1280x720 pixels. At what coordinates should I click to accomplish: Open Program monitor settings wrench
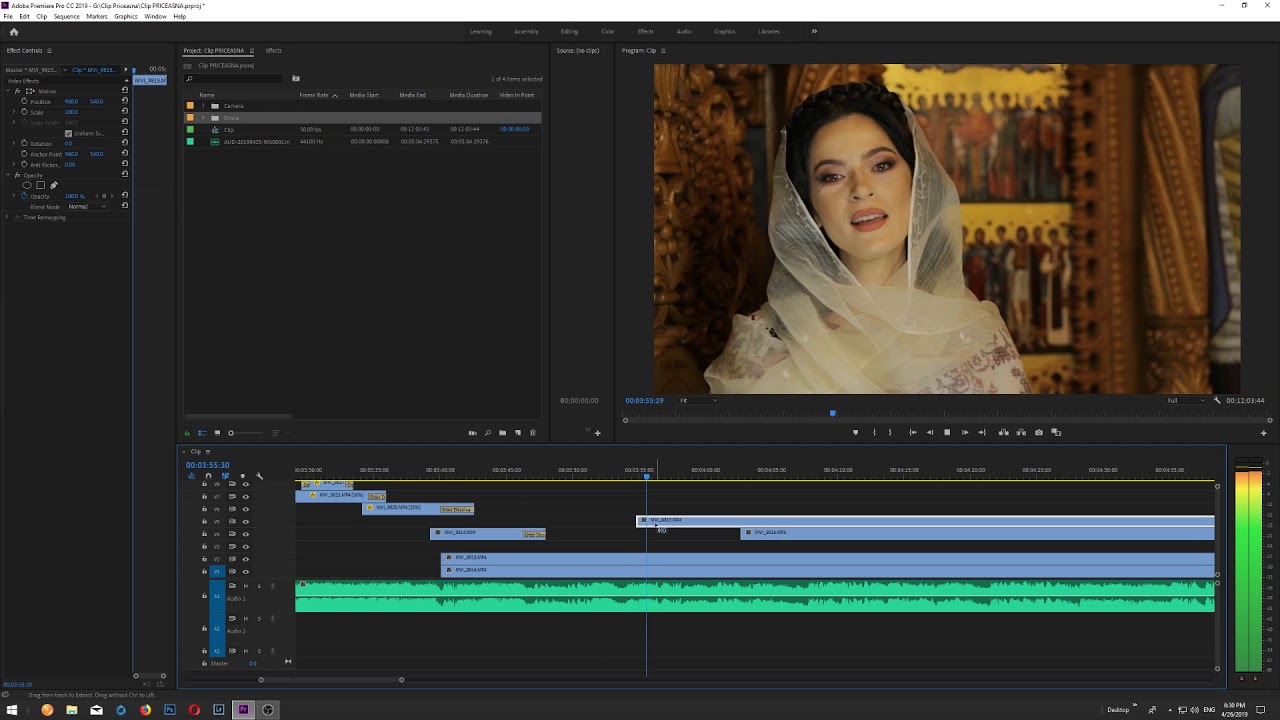click(x=1217, y=400)
